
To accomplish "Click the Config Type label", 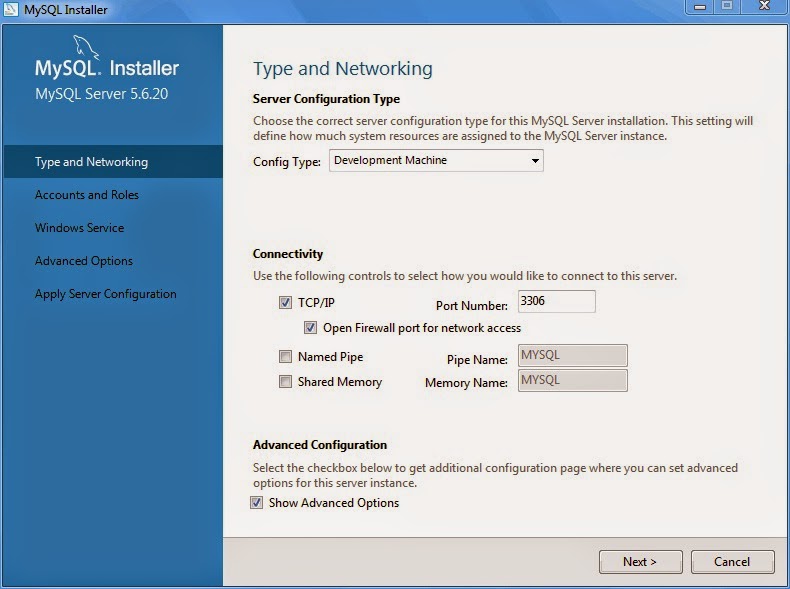I will (287, 162).
